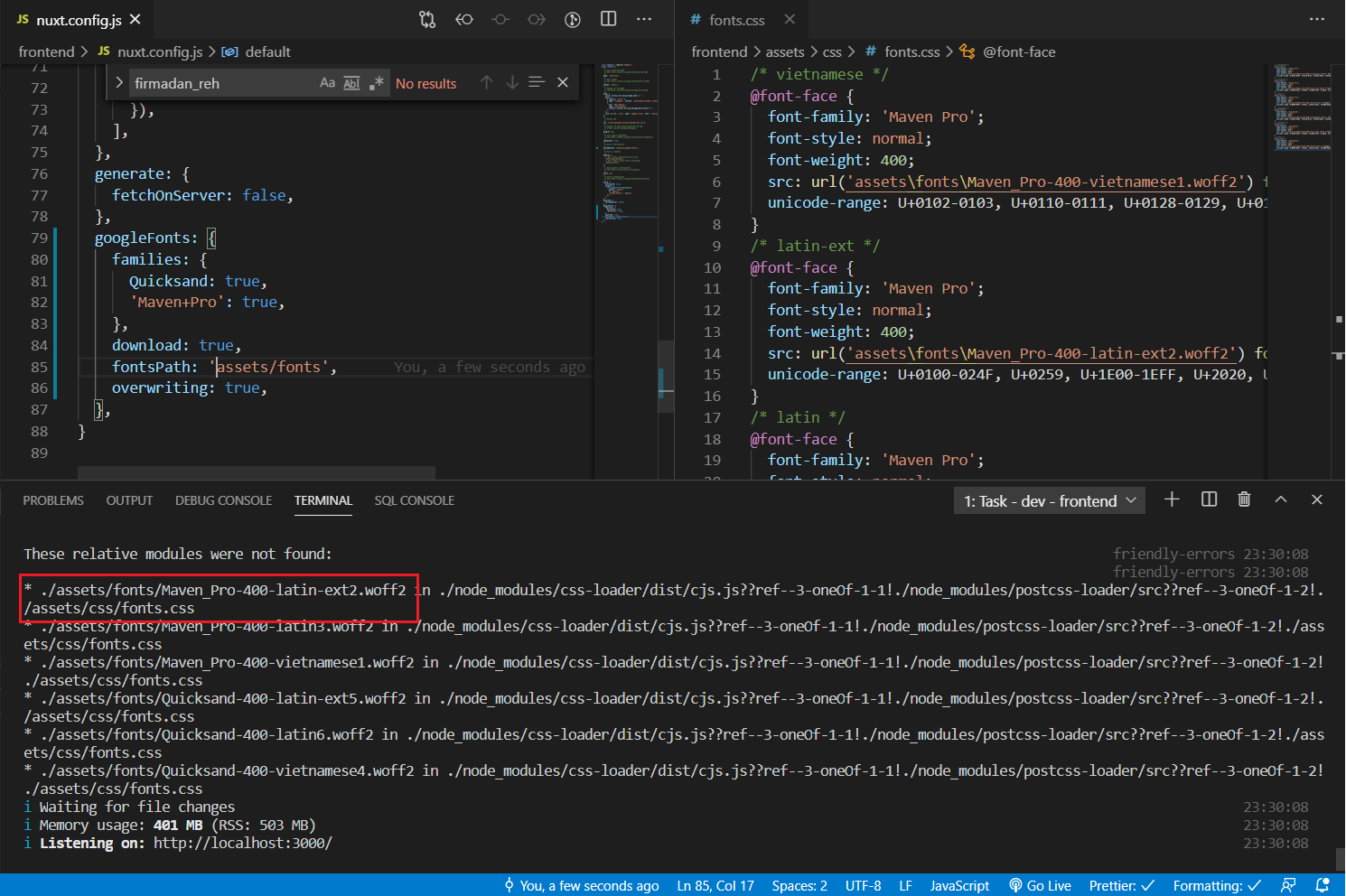Switch to the OUTPUT panel tab

coord(129,500)
